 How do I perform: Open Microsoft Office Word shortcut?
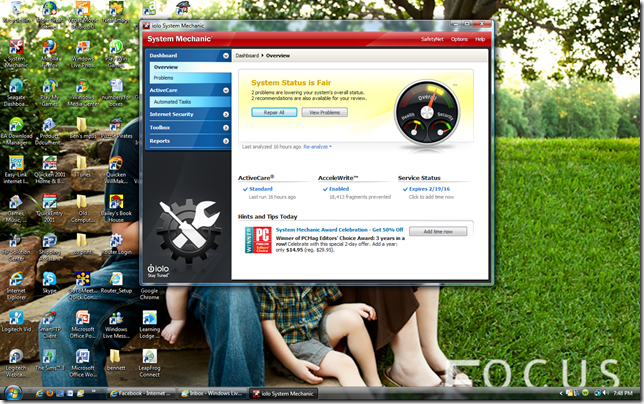point(83,363)
